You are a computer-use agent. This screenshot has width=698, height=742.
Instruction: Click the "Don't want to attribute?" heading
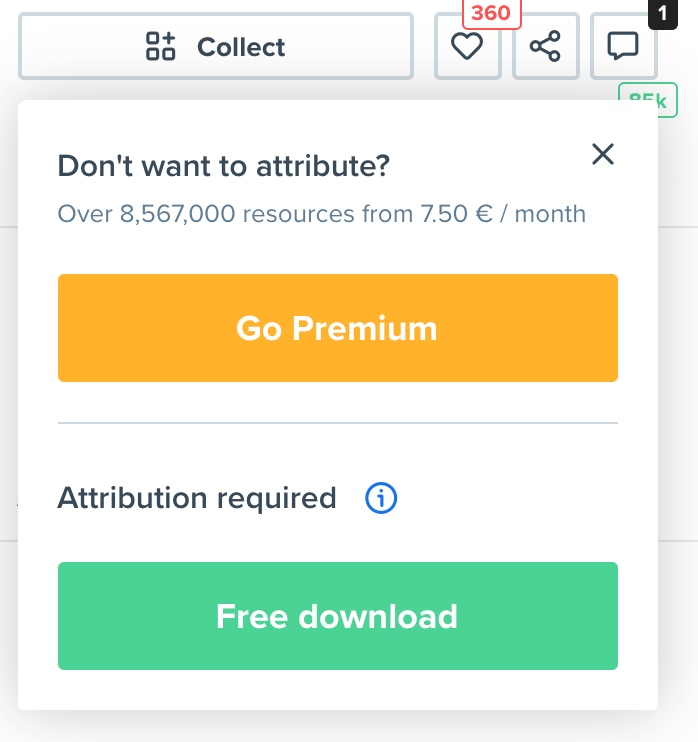pyautogui.click(x=223, y=166)
